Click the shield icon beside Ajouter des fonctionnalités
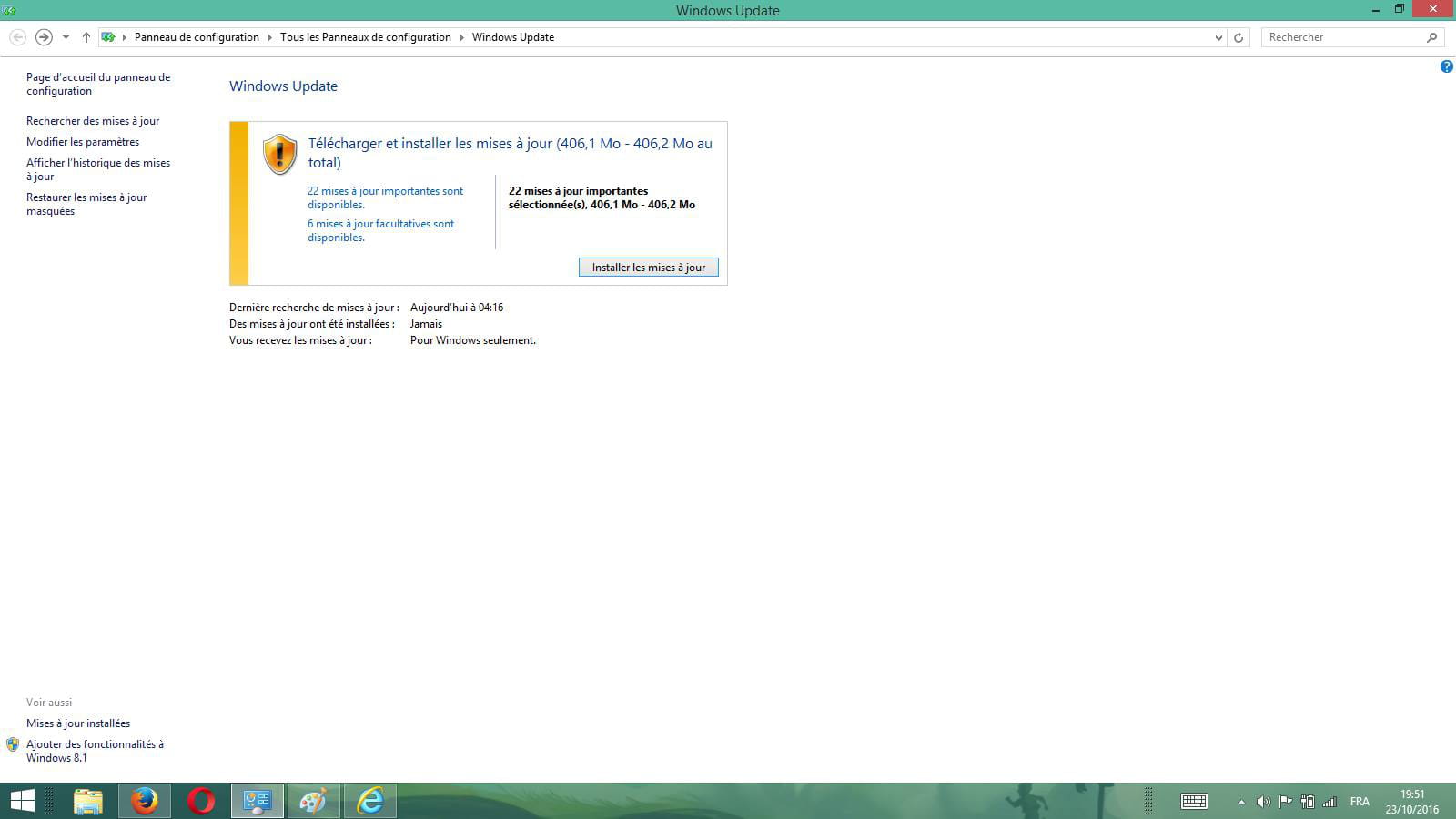The width and height of the screenshot is (1456, 819). tap(13, 744)
